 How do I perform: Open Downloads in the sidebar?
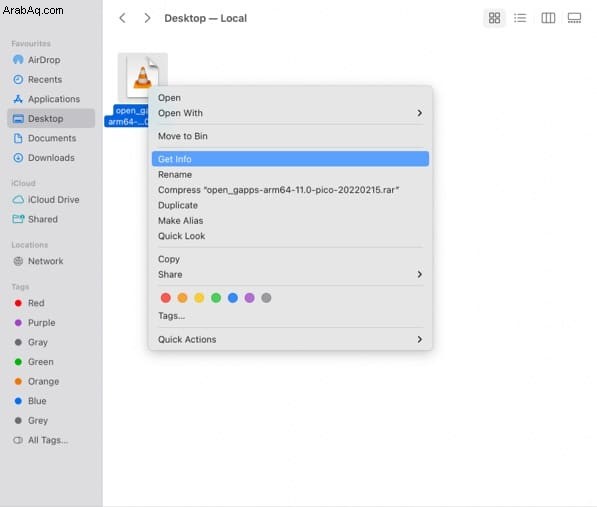(x=51, y=158)
